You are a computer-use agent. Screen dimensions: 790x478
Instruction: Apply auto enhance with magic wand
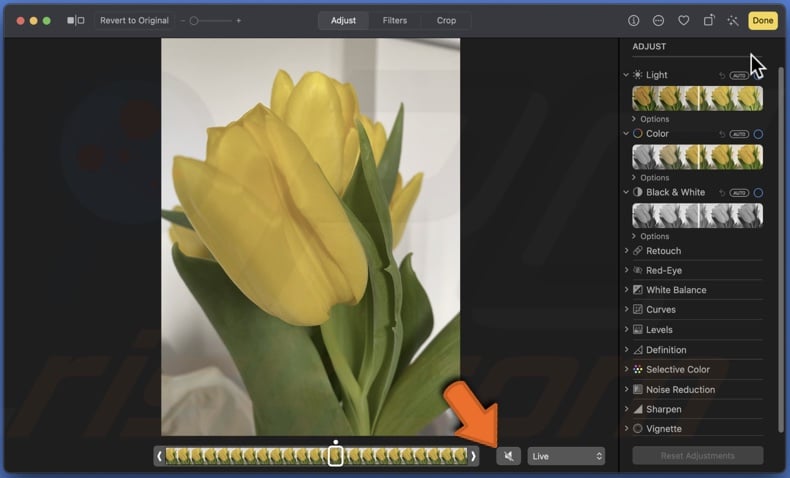(733, 21)
